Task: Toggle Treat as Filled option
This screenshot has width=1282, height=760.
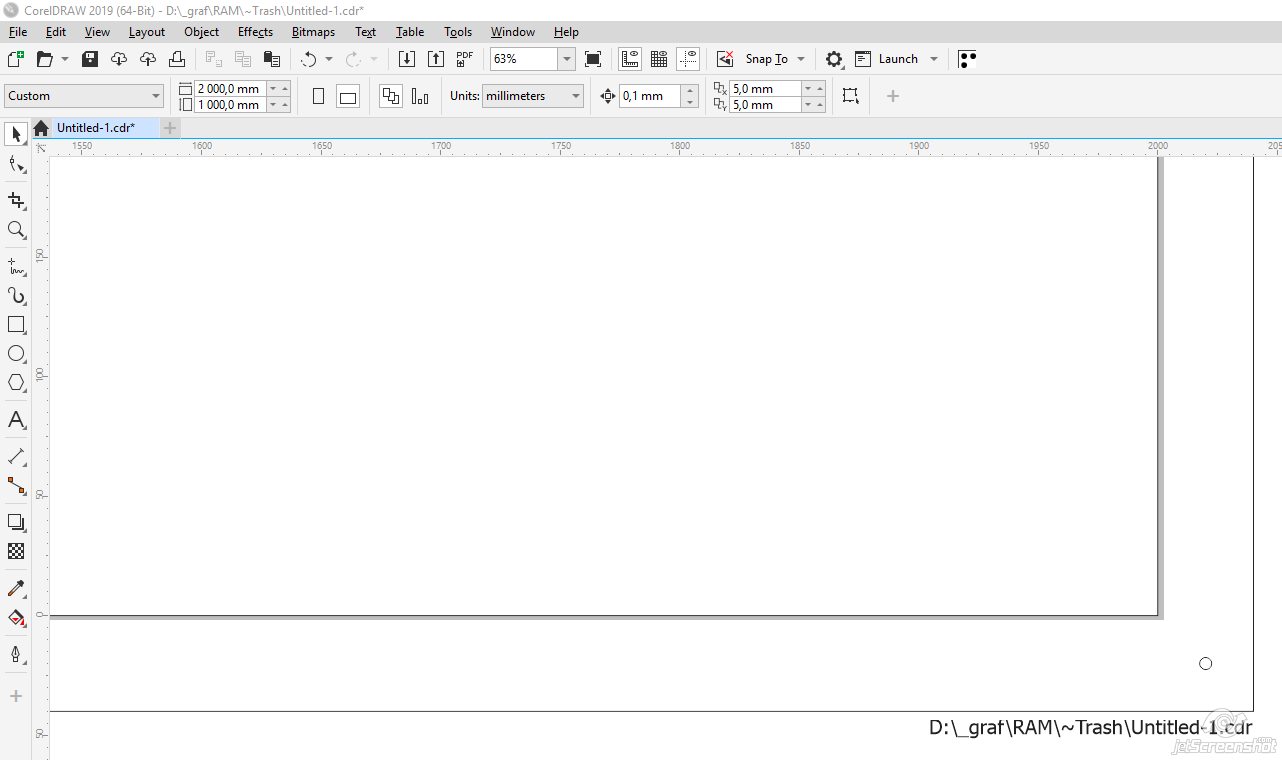Action: point(850,96)
